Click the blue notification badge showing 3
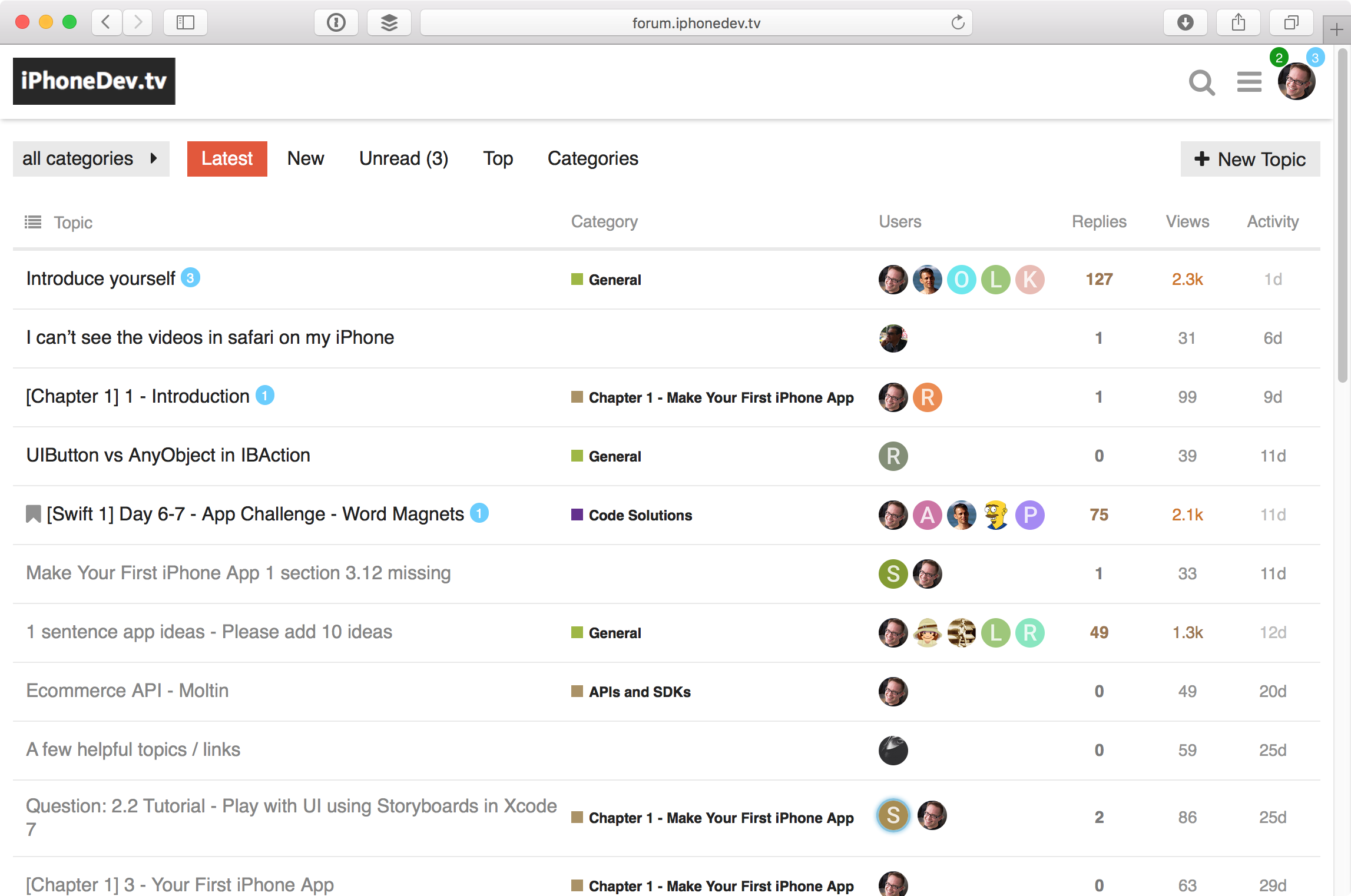This screenshot has width=1351, height=896. [x=1315, y=58]
